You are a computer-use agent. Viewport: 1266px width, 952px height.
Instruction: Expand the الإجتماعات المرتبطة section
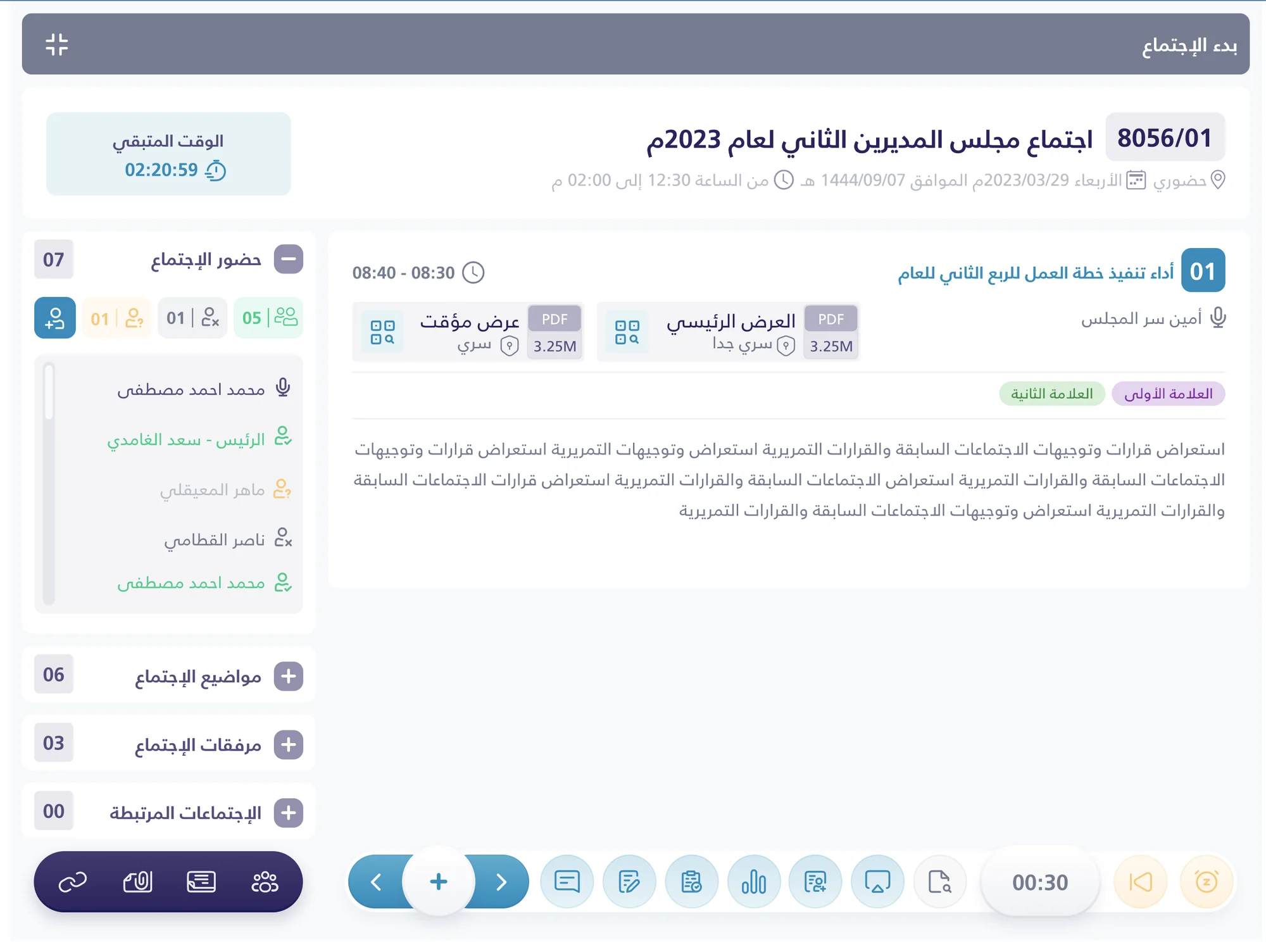[288, 813]
